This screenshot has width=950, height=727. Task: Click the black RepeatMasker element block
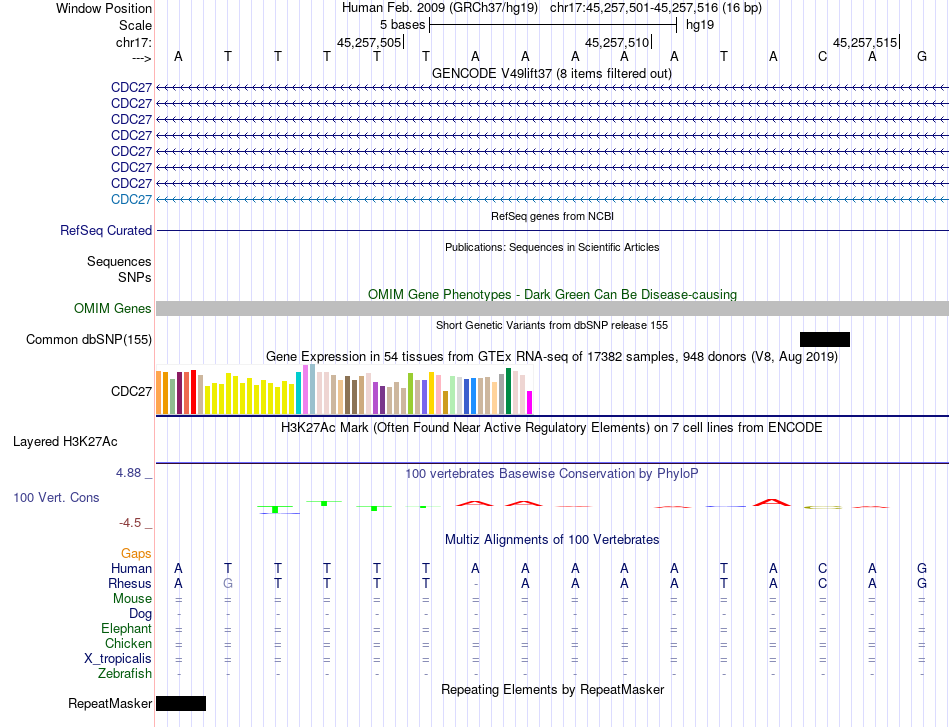click(181, 703)
